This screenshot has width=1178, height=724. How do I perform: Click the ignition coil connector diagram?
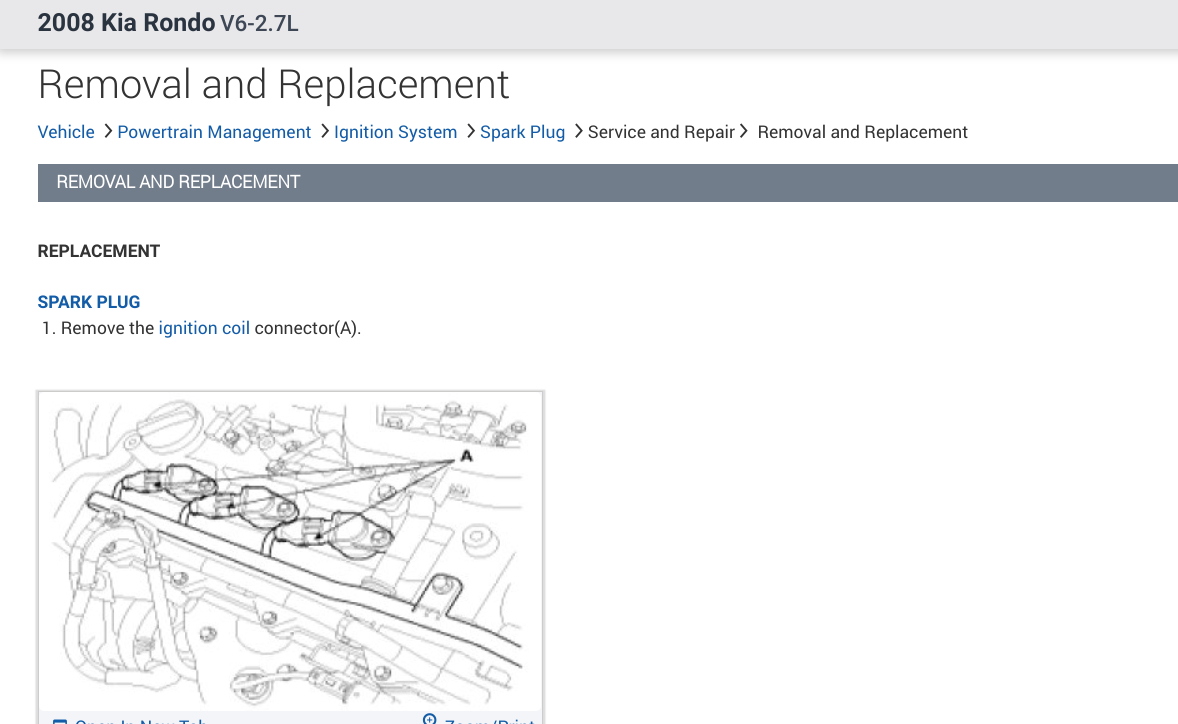(x=291, y=549)
